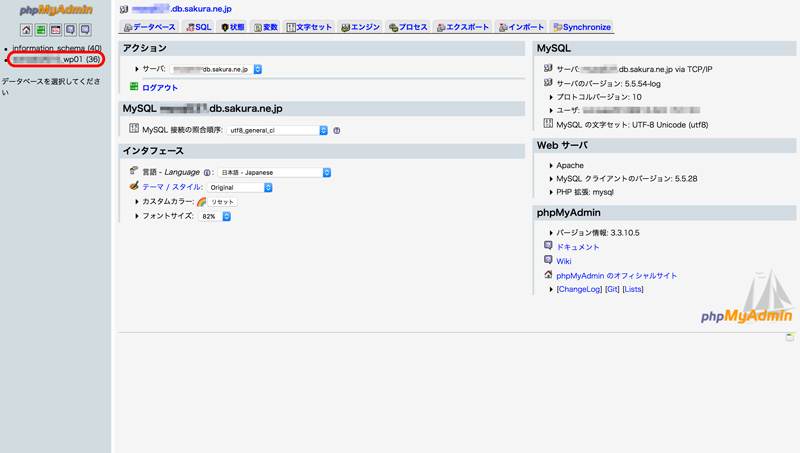Select the _wp01 (36) database in sidebar

tap(57, 59)
